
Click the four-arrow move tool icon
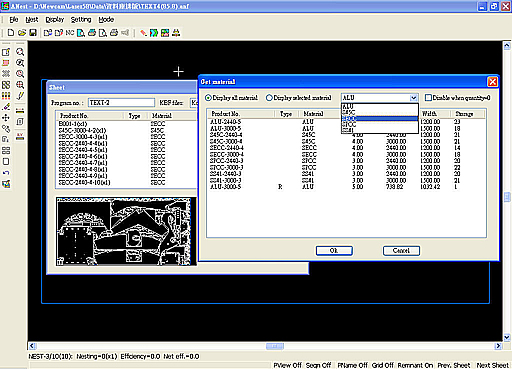6,118
